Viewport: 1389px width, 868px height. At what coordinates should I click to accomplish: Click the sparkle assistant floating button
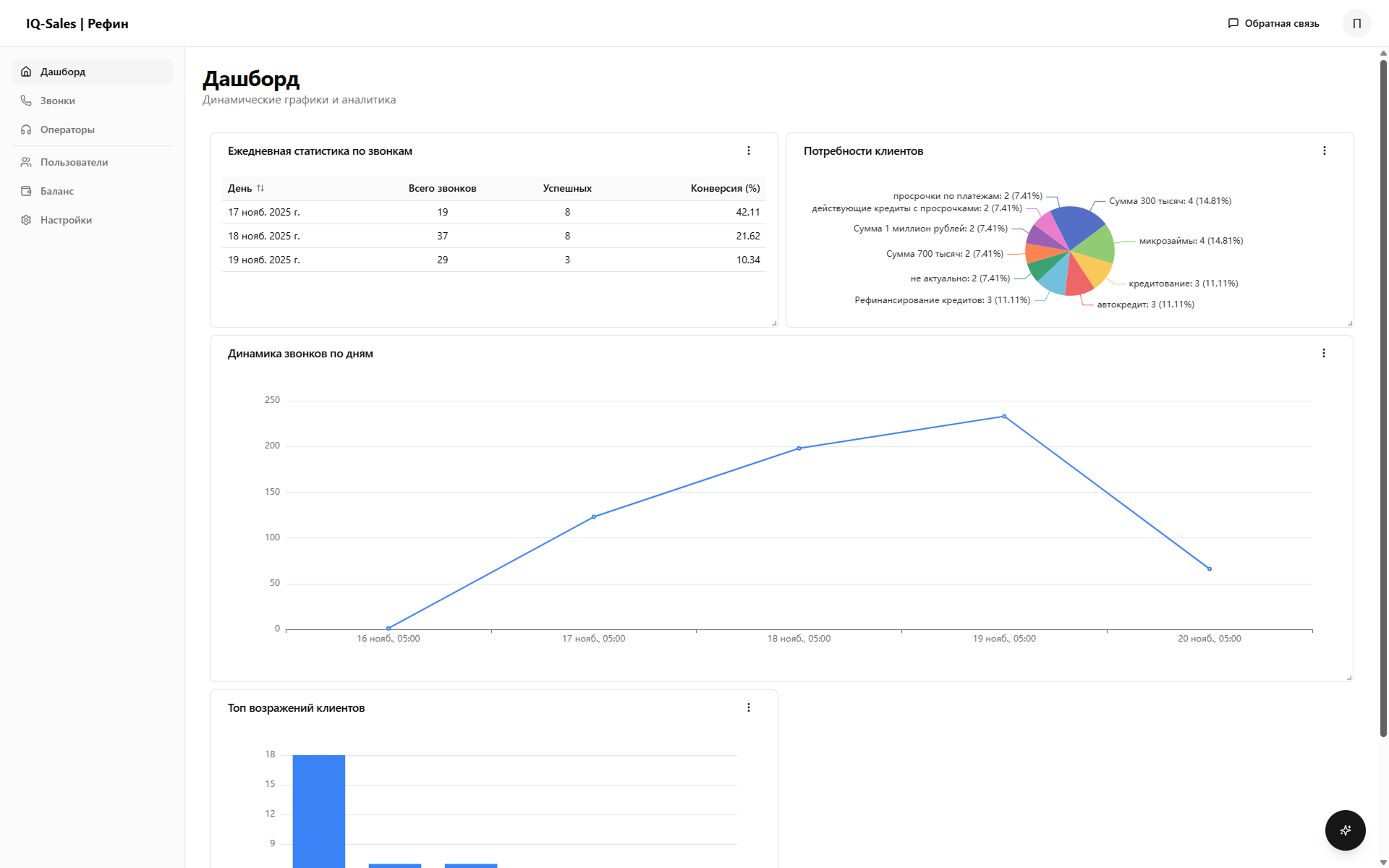pos(1345,830)
